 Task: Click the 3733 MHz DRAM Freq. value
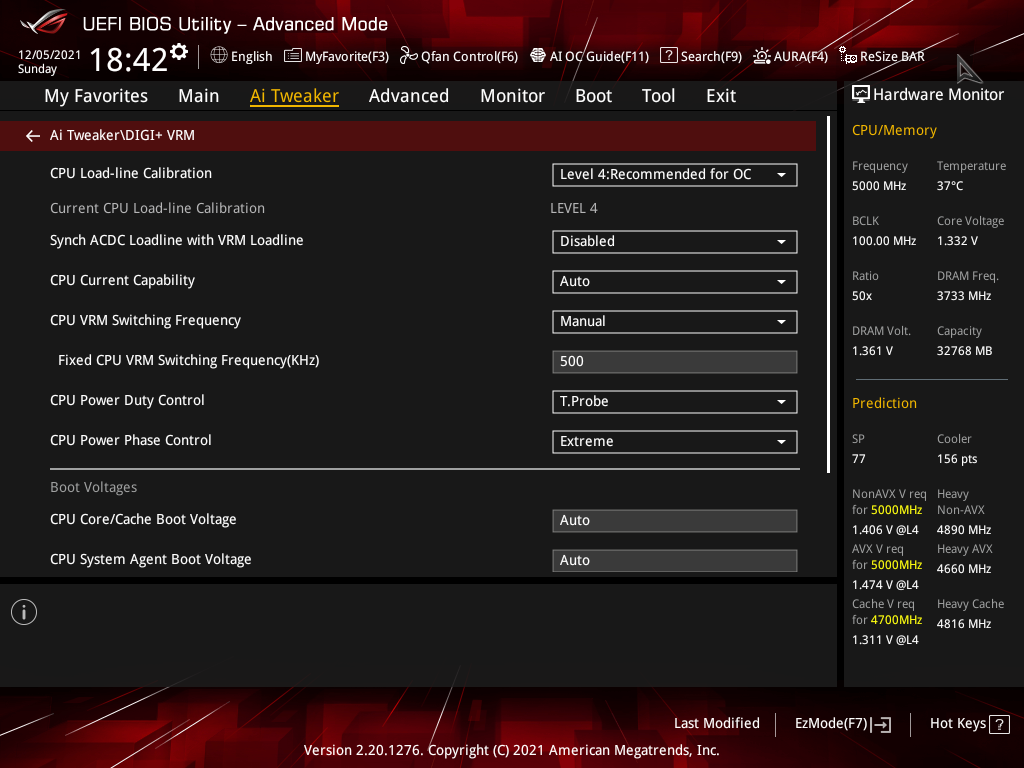tap(964, 296)
